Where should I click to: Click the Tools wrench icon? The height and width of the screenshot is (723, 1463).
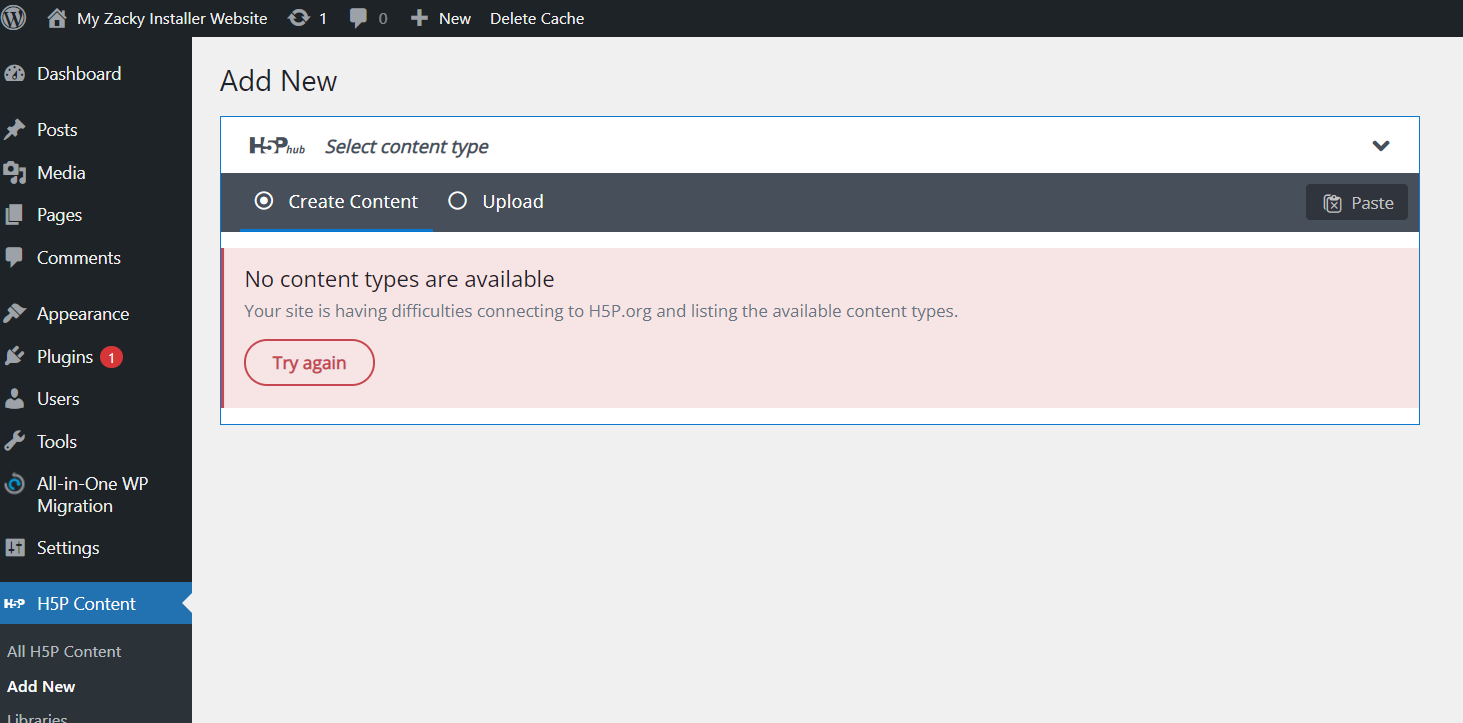coord(14,442)
